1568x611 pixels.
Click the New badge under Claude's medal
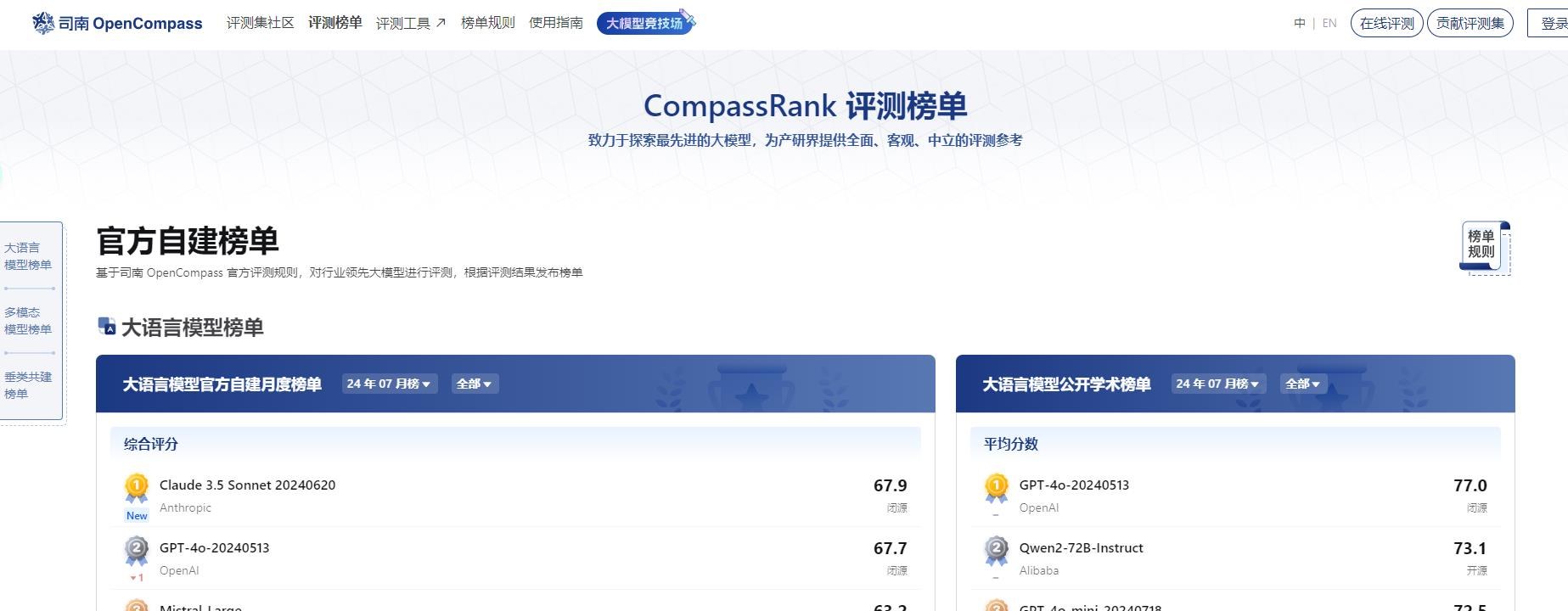point(137,515)
